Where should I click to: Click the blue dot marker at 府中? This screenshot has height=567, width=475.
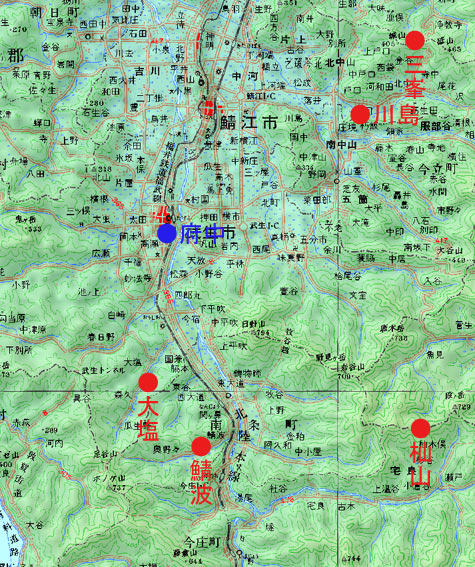point(167,233)
